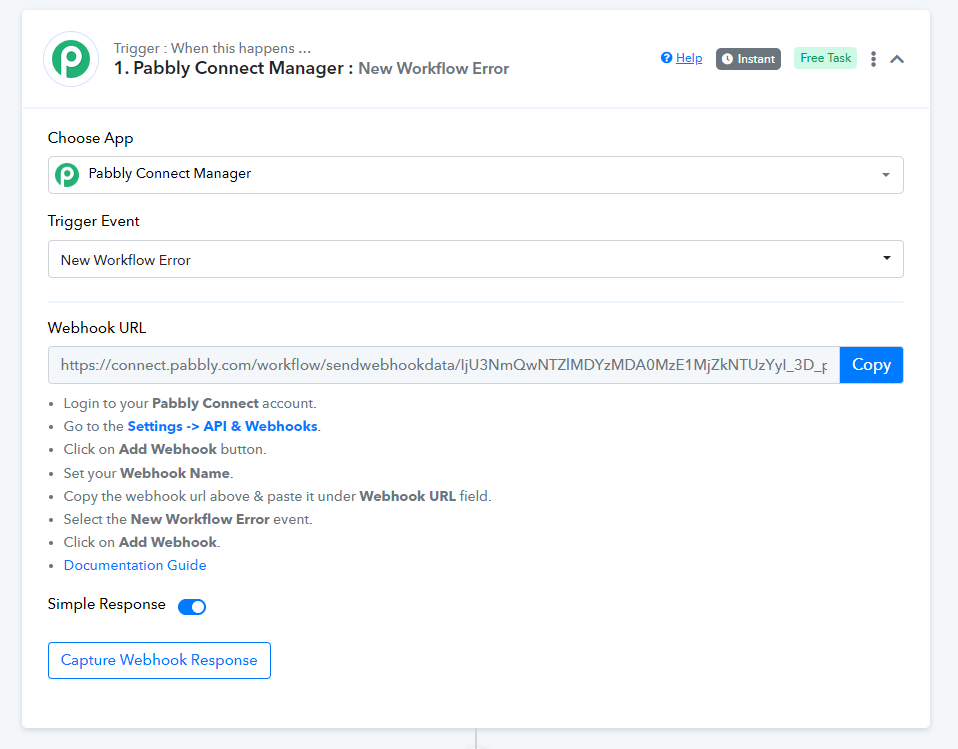The width and height of the screenshot is (958, 749).
Task: Click inside the Webhook URL field
Action: [443, 365]
